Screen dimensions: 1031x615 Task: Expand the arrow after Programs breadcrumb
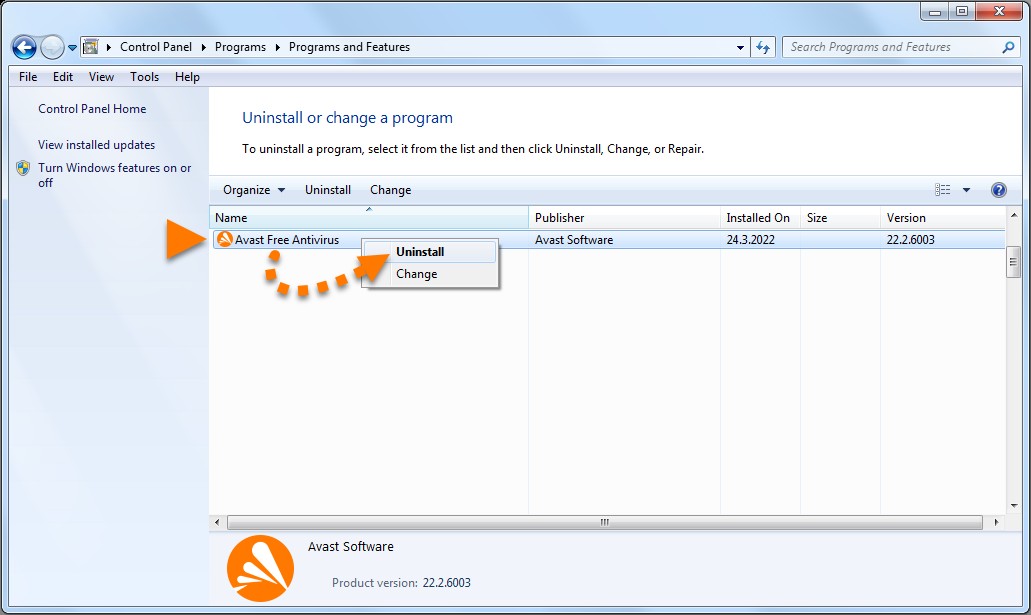click(x=277, y=47)
